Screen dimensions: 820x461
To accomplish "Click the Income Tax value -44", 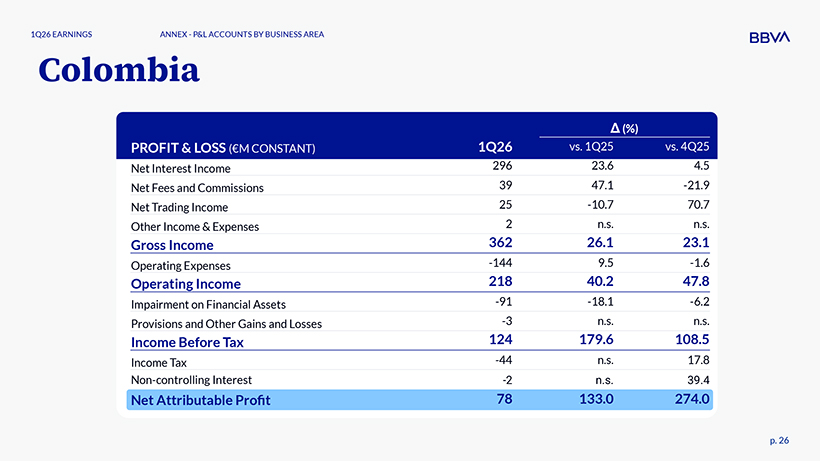I will [x=504, y=360].
